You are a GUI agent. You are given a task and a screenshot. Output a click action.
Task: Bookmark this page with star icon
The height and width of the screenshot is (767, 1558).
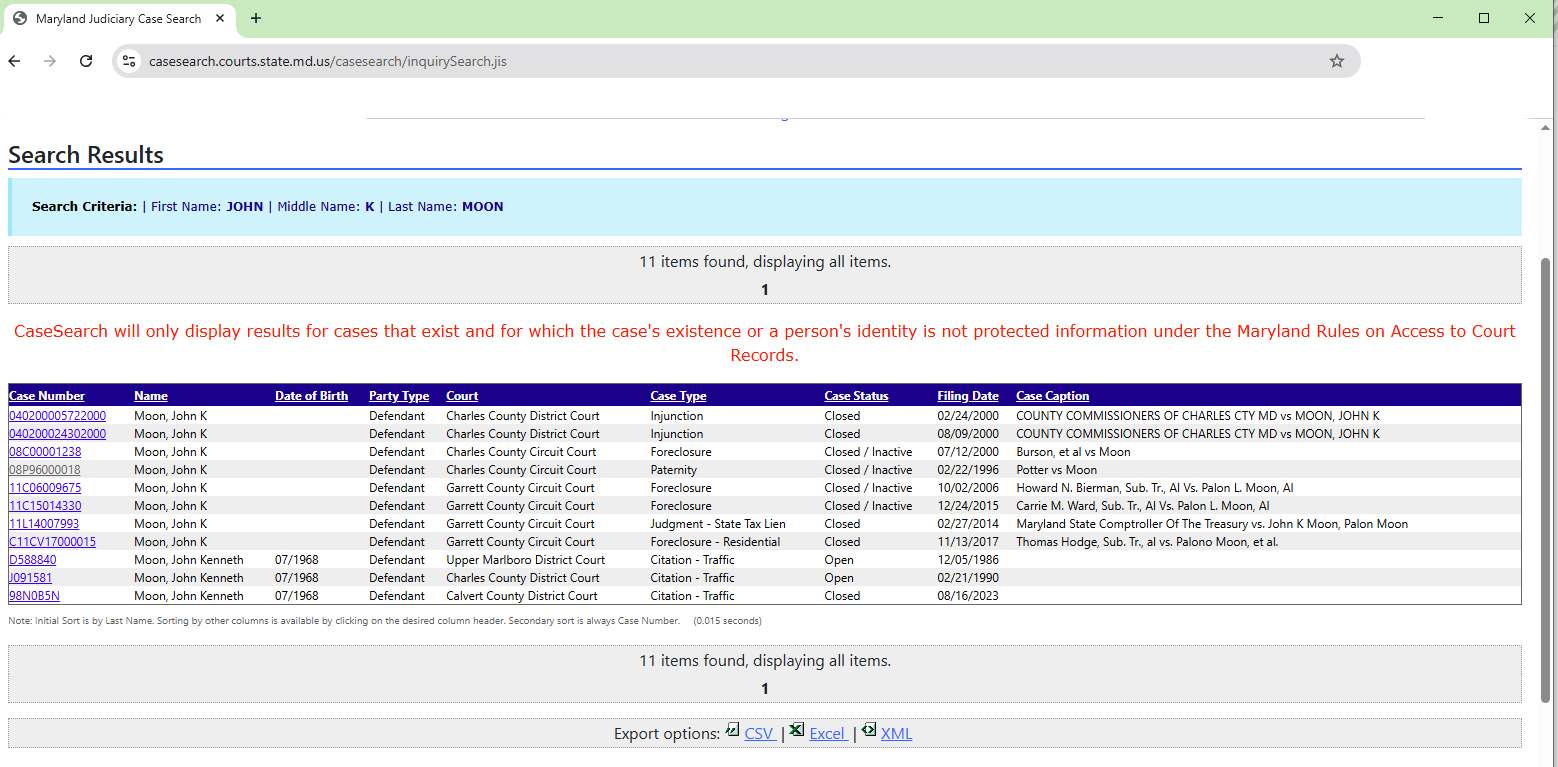click(1336, 61)
